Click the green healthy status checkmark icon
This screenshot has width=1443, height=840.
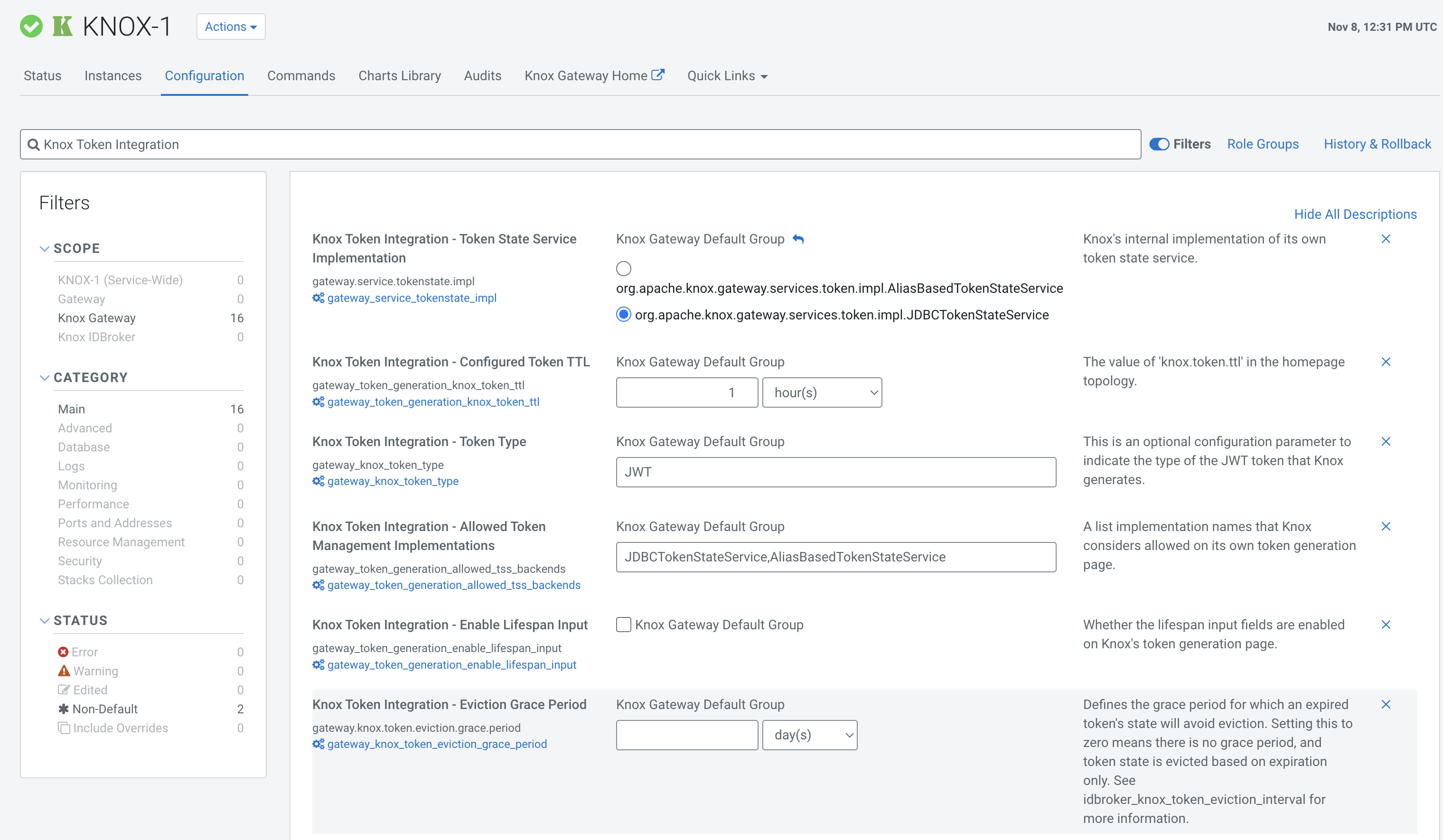pos(31,27)
